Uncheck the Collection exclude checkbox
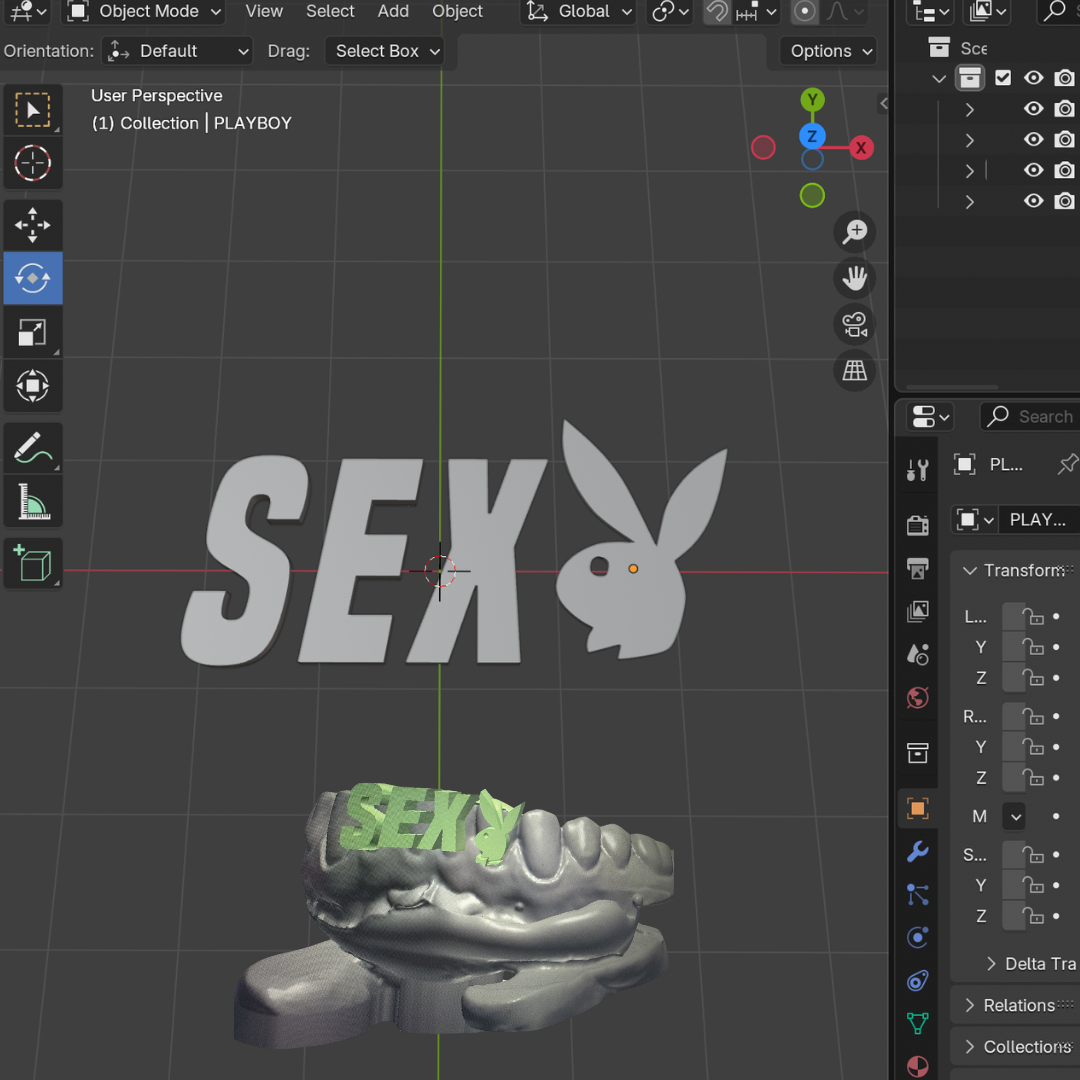The width and height of the screenshot is (1080, 1080). (x=1003, y=78)
